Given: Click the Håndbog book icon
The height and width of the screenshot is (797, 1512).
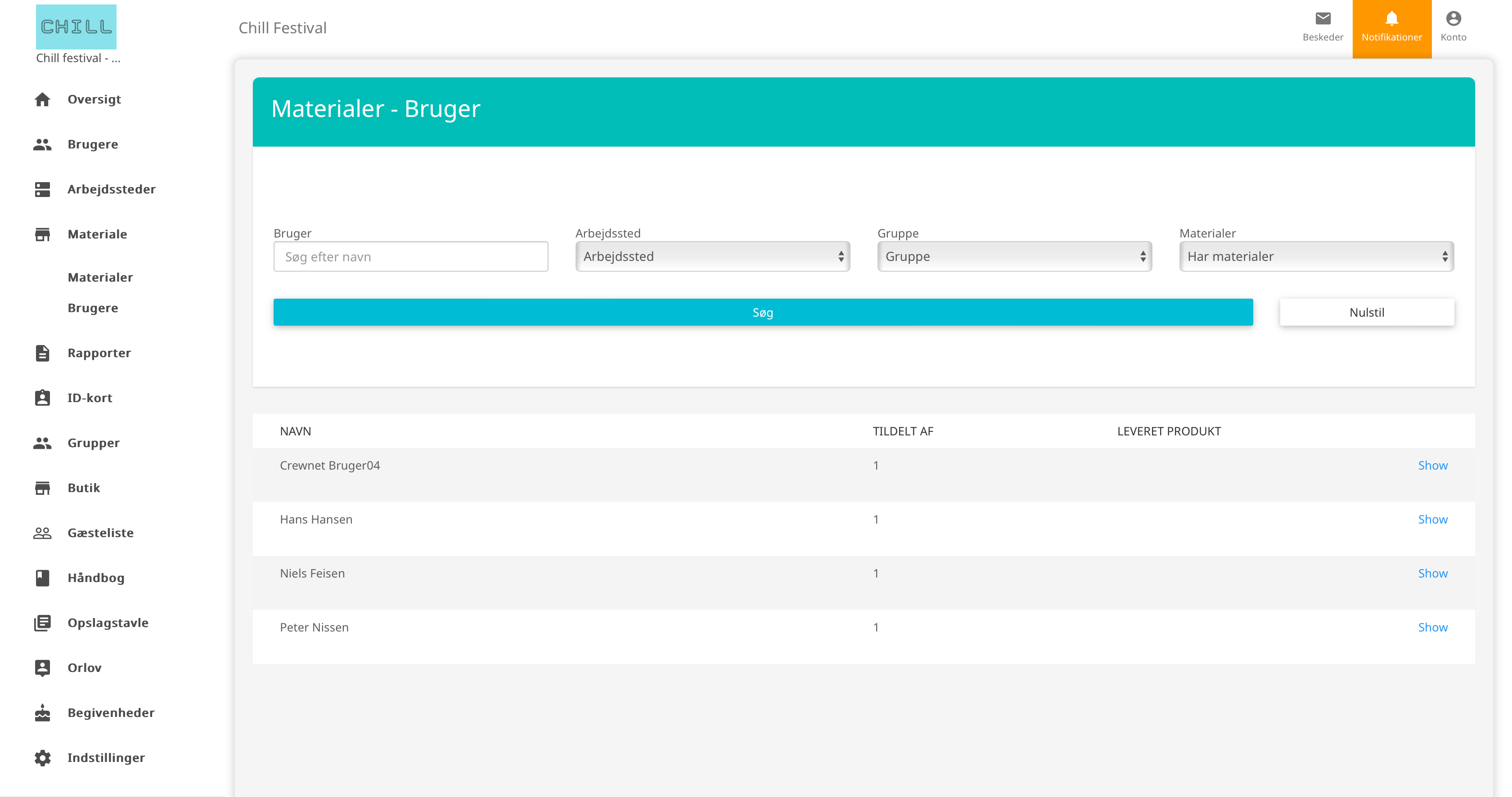Looking at the screenshot, I should (x=42, y=578).
